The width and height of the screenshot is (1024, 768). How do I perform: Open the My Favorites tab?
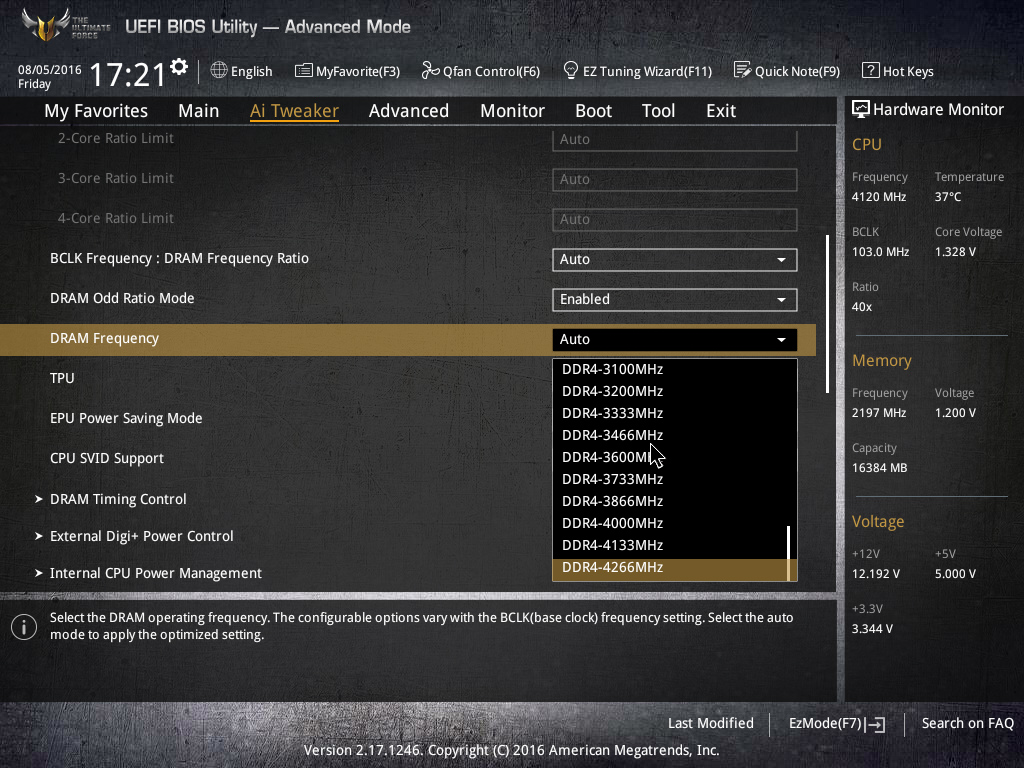(x=96, y=111)
